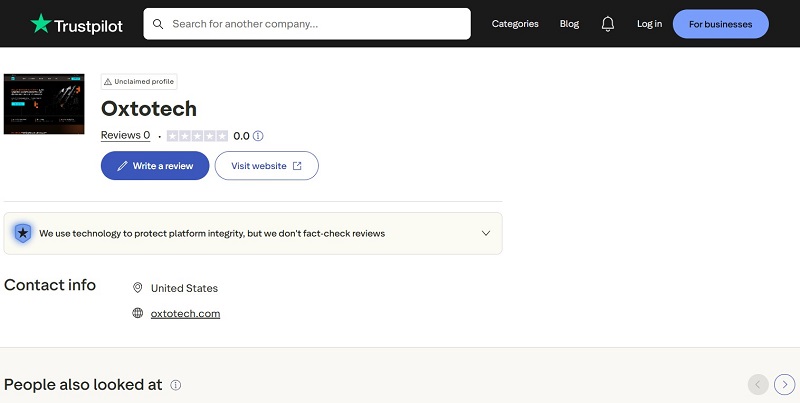Click the globe icon next to oxtotech.com

pos(138,313)
